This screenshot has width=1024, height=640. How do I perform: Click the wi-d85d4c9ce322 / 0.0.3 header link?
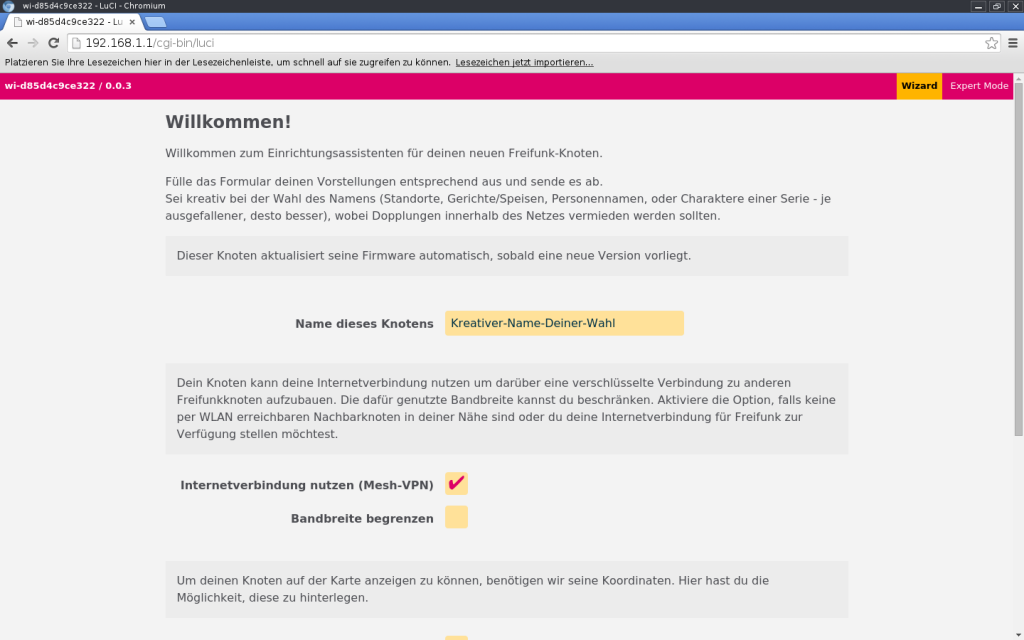coord(68,86)
